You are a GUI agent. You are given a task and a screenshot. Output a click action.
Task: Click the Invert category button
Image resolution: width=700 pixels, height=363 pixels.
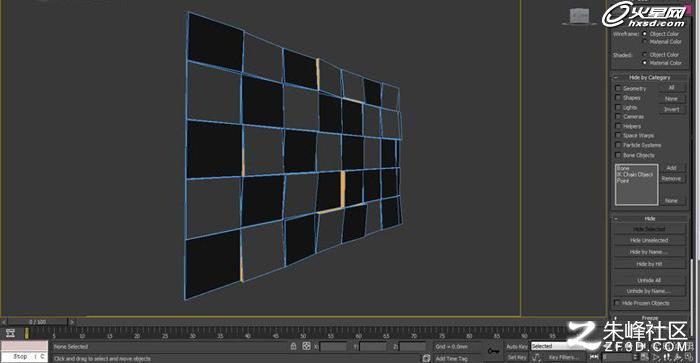pos(671,109)
